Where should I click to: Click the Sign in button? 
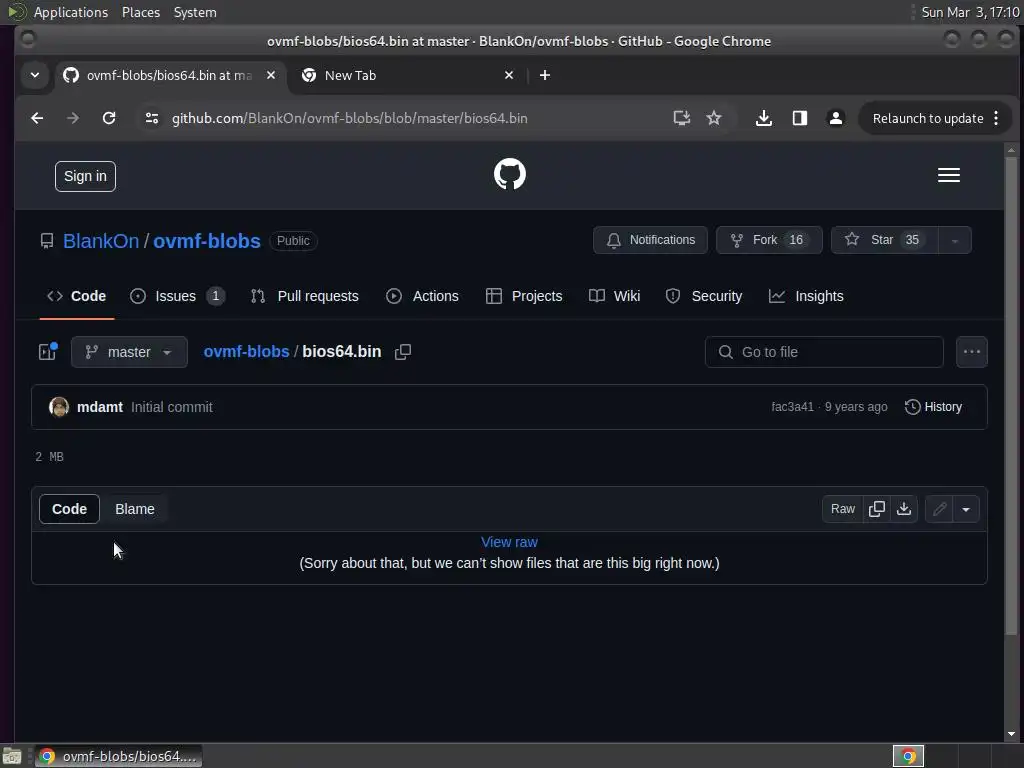pos(85,176)
